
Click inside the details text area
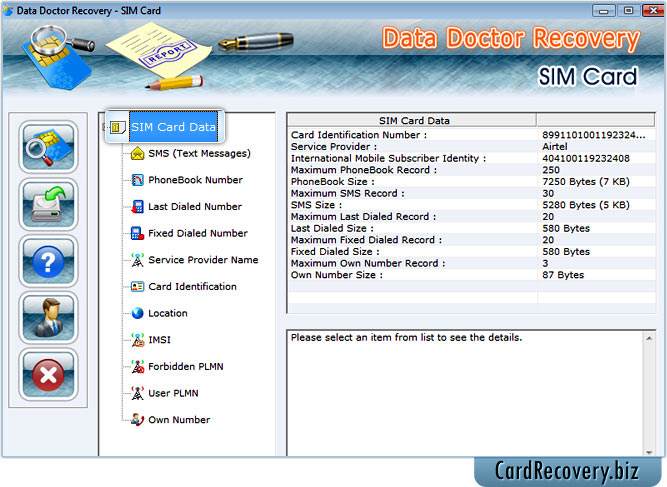[x=466, y=393]
